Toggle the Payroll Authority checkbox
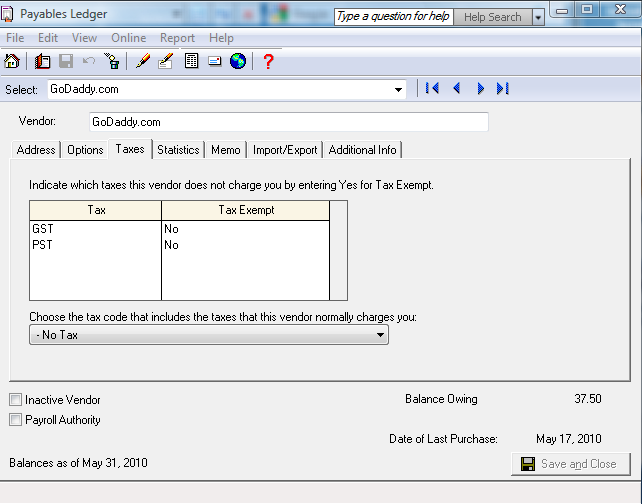This screenshot has width=642, height=504. click(16, 420)
